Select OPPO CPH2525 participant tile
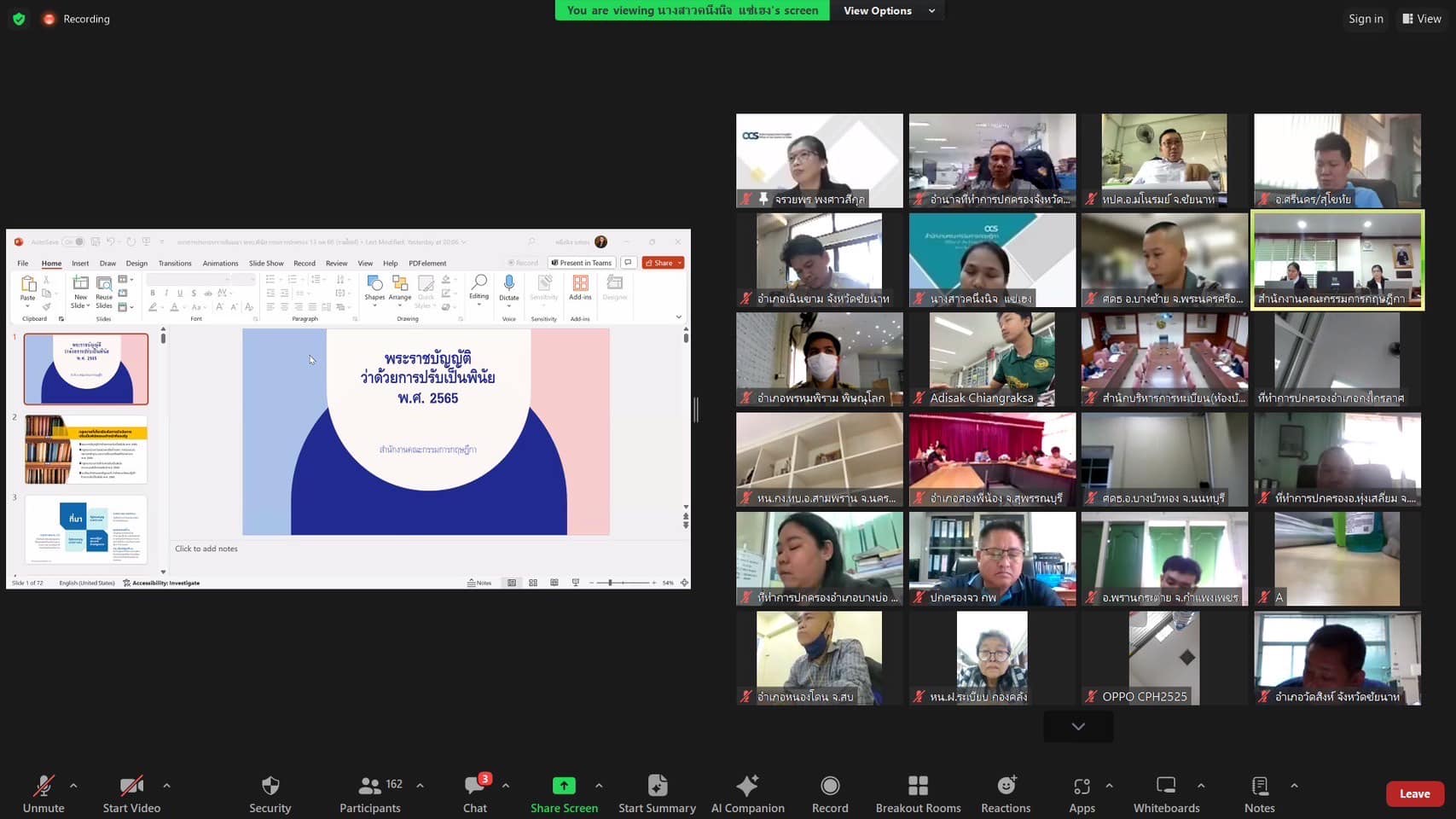The width and height of the screenshot is (1456, 819). coord(1164,658)
